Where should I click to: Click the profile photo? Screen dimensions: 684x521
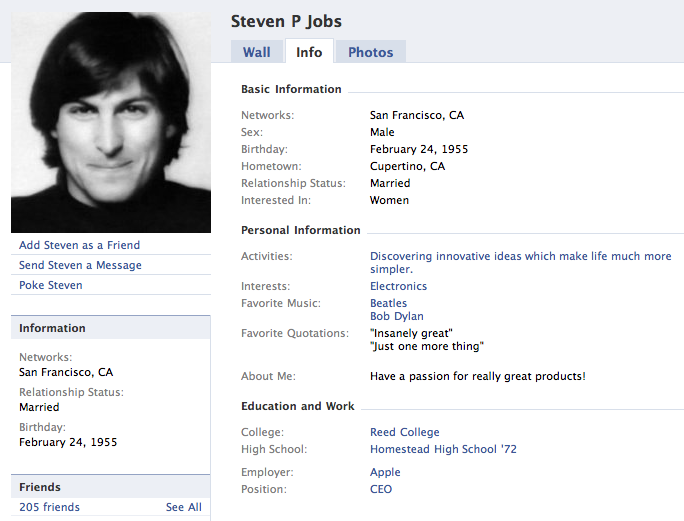pos(111,122)
